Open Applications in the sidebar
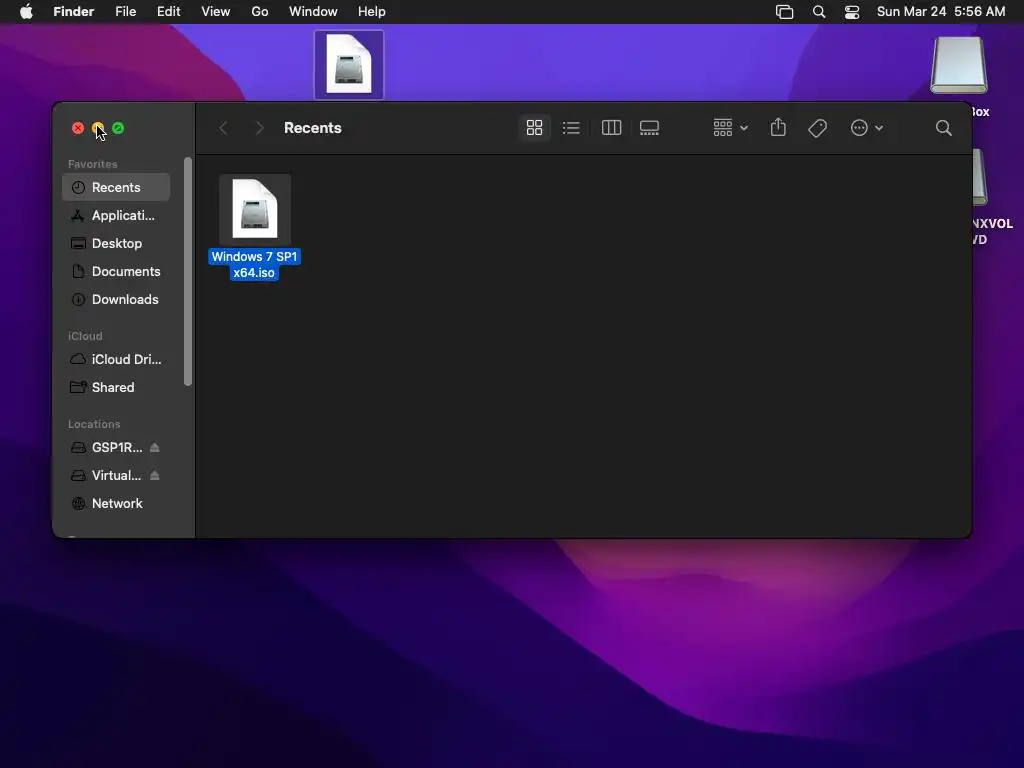 pos(116,216)
